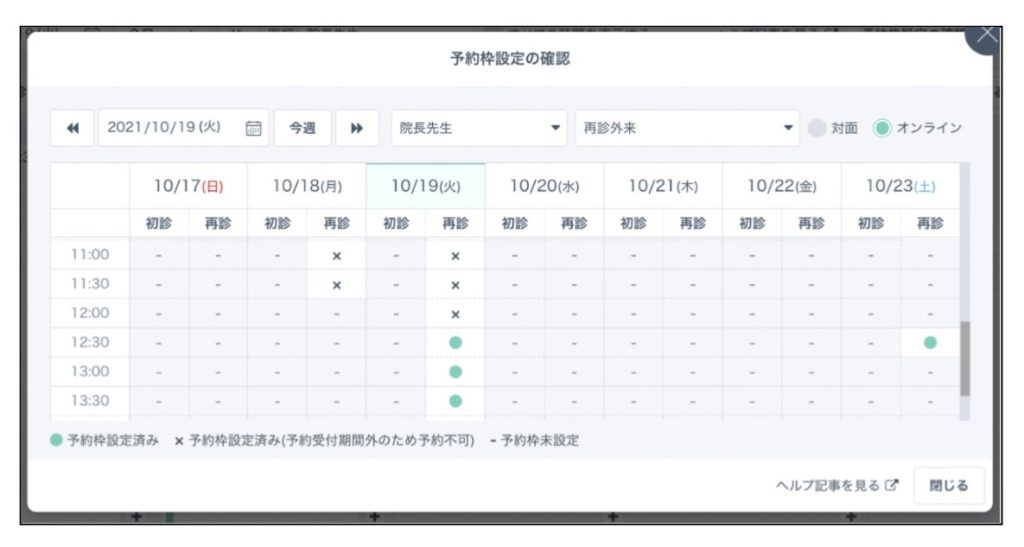1024x547 pixels.
Task: Select the 対面 radio option
Action: (818, 128)
